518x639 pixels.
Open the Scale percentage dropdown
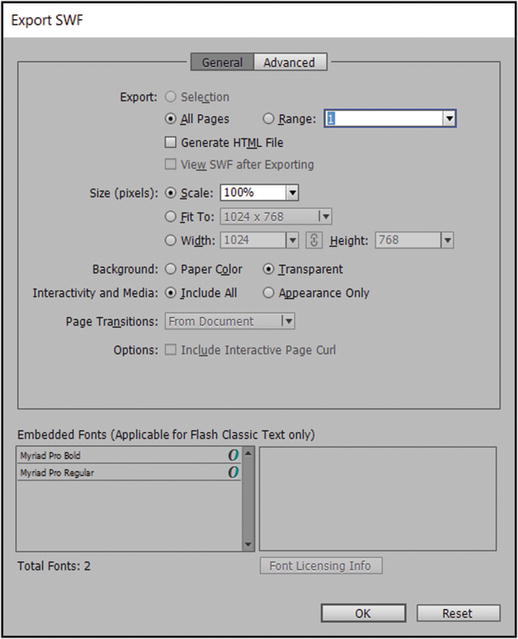[x=292, y=193]
